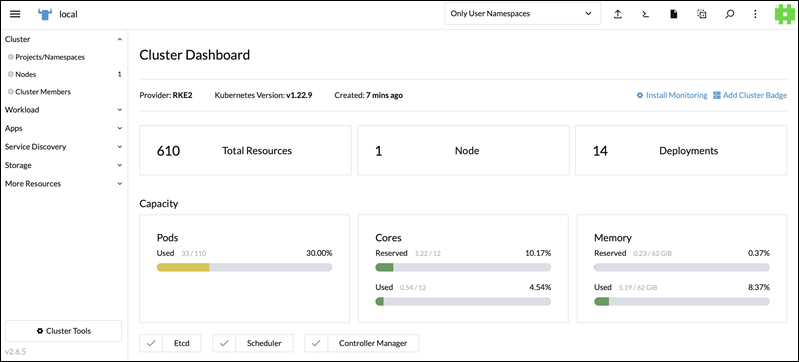Viewport: 799px width, 362px height.
Task: Select Nodes in the sidebar
Action: (x=25, y=74)
